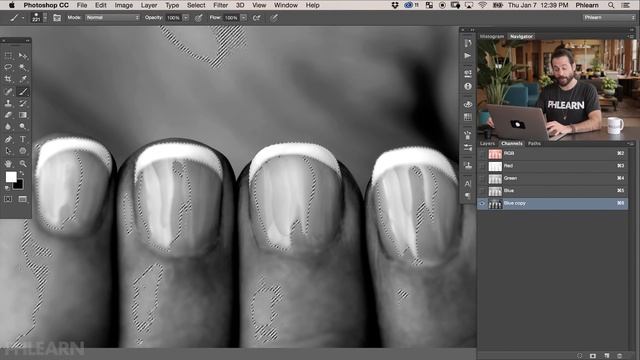Screen dimensions: 640x360
Task: Open the Brush Preset picker
Action: [x=39, y=18]
